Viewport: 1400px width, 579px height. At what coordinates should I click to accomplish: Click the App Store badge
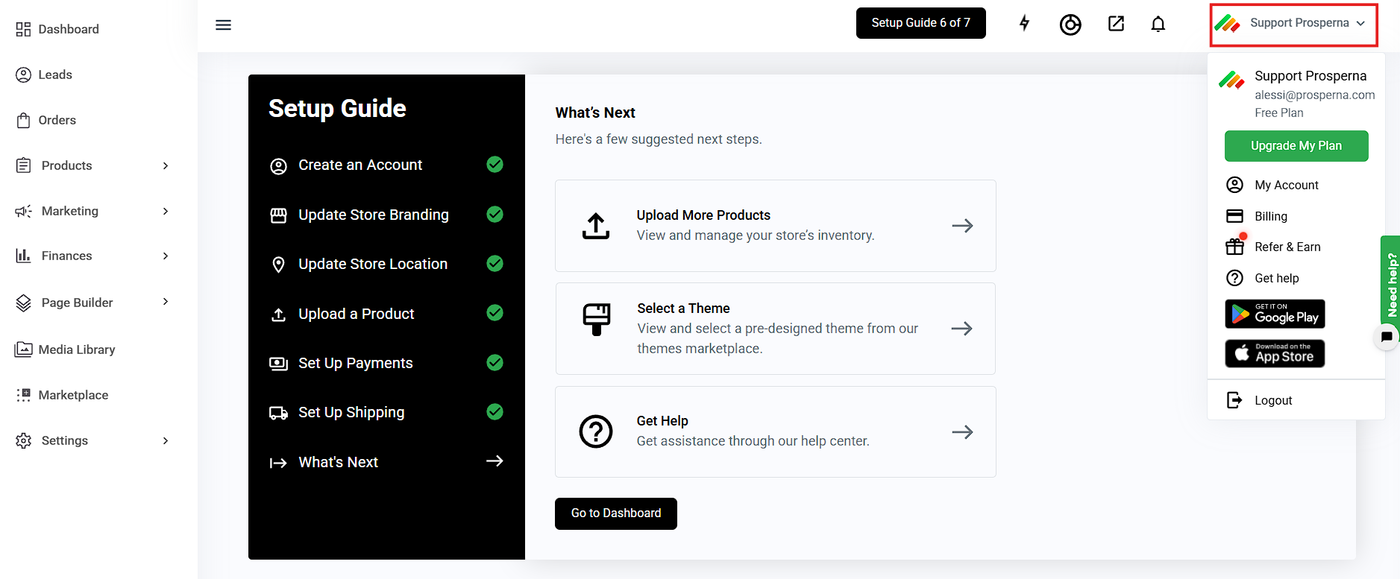coord(1275,353)
